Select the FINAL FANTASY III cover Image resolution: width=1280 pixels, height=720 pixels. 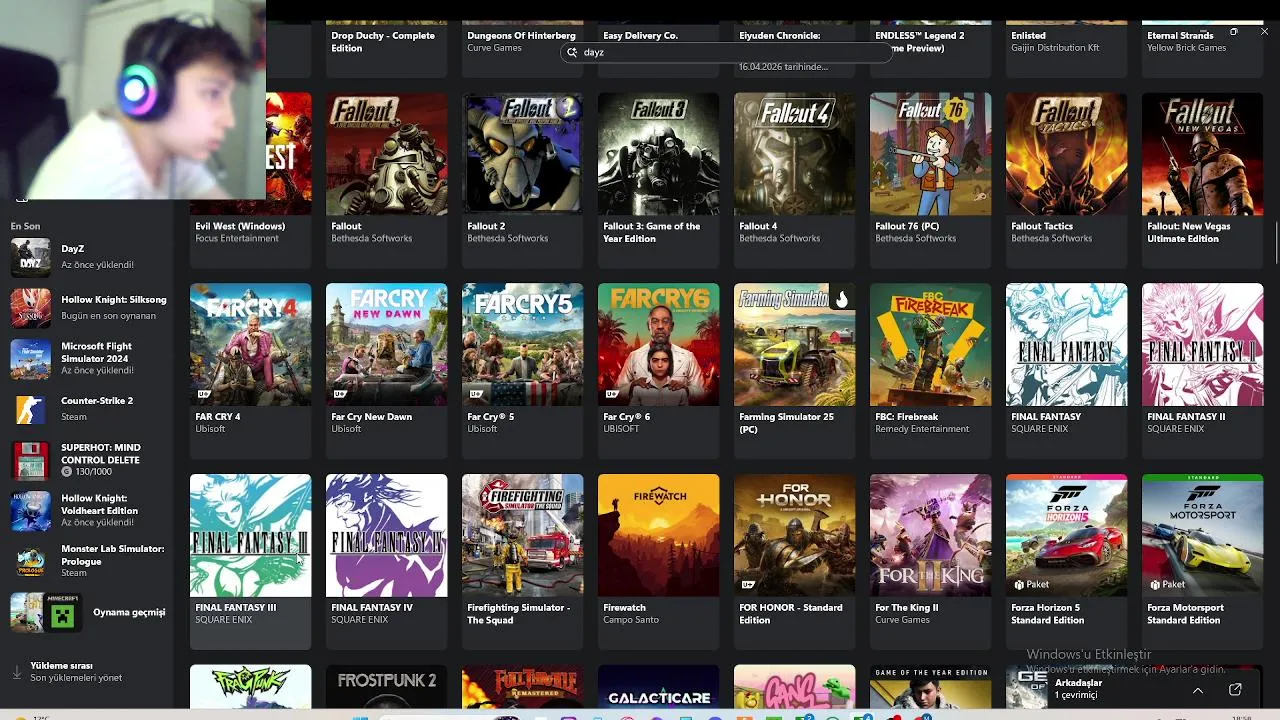click(250, 535)
